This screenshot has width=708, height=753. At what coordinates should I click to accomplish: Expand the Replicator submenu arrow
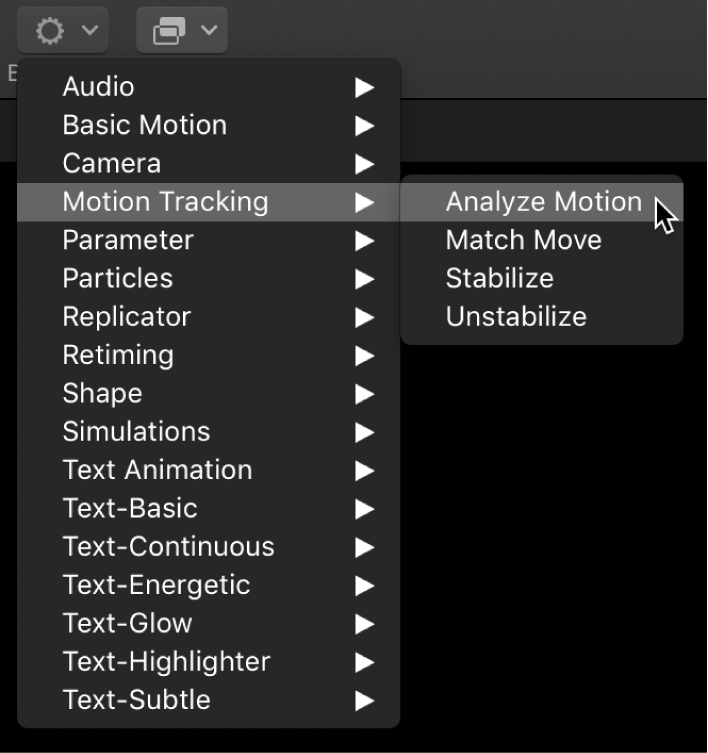(364, 318)
